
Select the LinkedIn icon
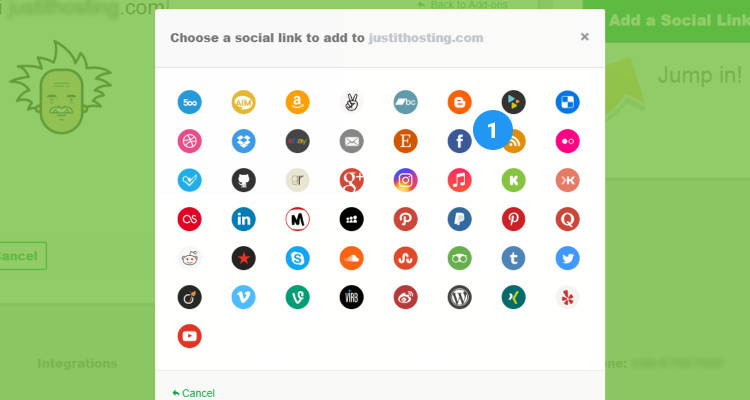pyautogui.click(x=244, y=219)
